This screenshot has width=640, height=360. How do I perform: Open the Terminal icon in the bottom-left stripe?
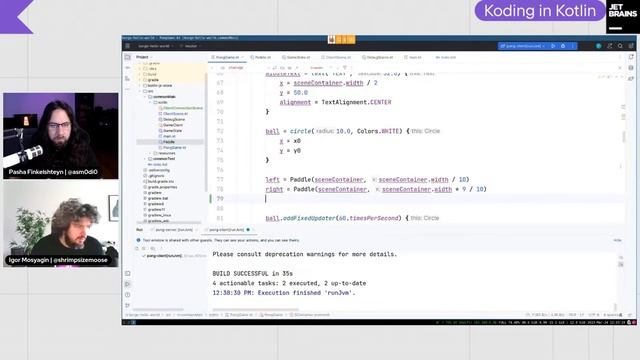[x=128, y=273]
